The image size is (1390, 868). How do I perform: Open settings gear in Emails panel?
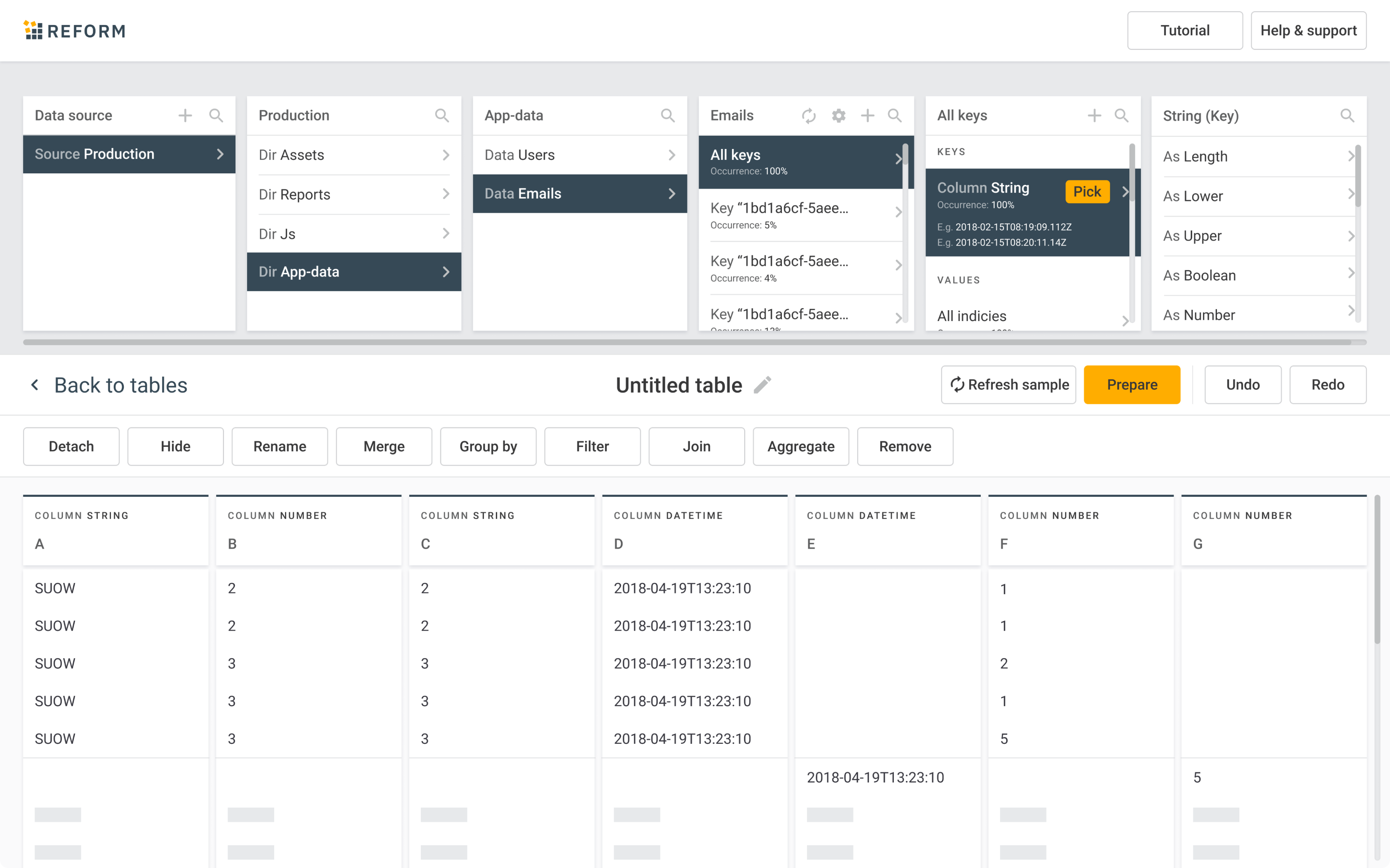pos(838,116)
